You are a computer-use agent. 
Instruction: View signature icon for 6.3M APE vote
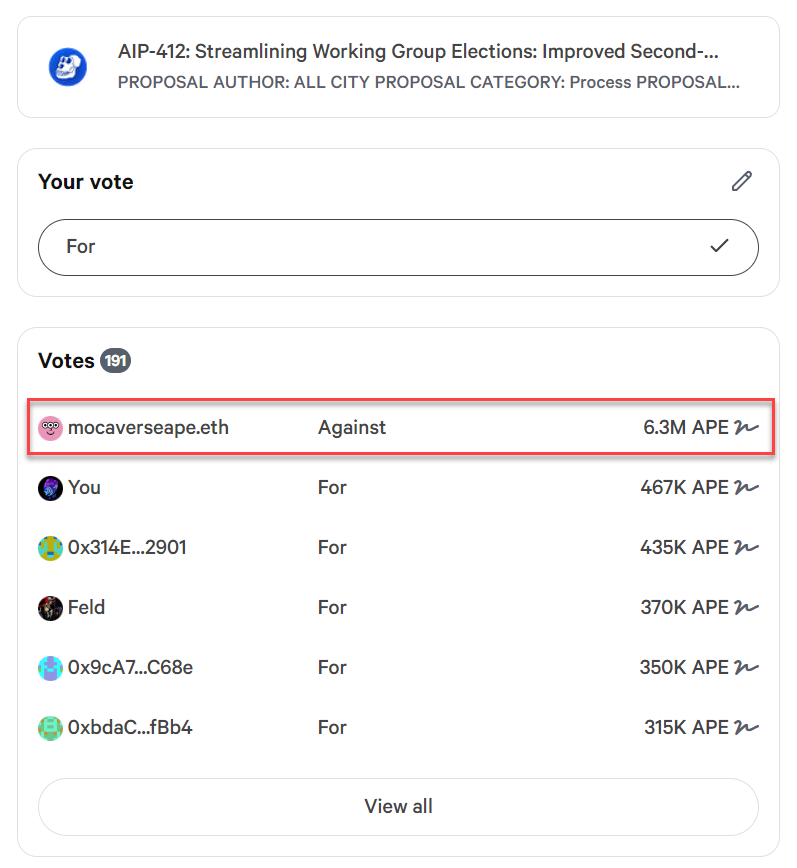747,427
